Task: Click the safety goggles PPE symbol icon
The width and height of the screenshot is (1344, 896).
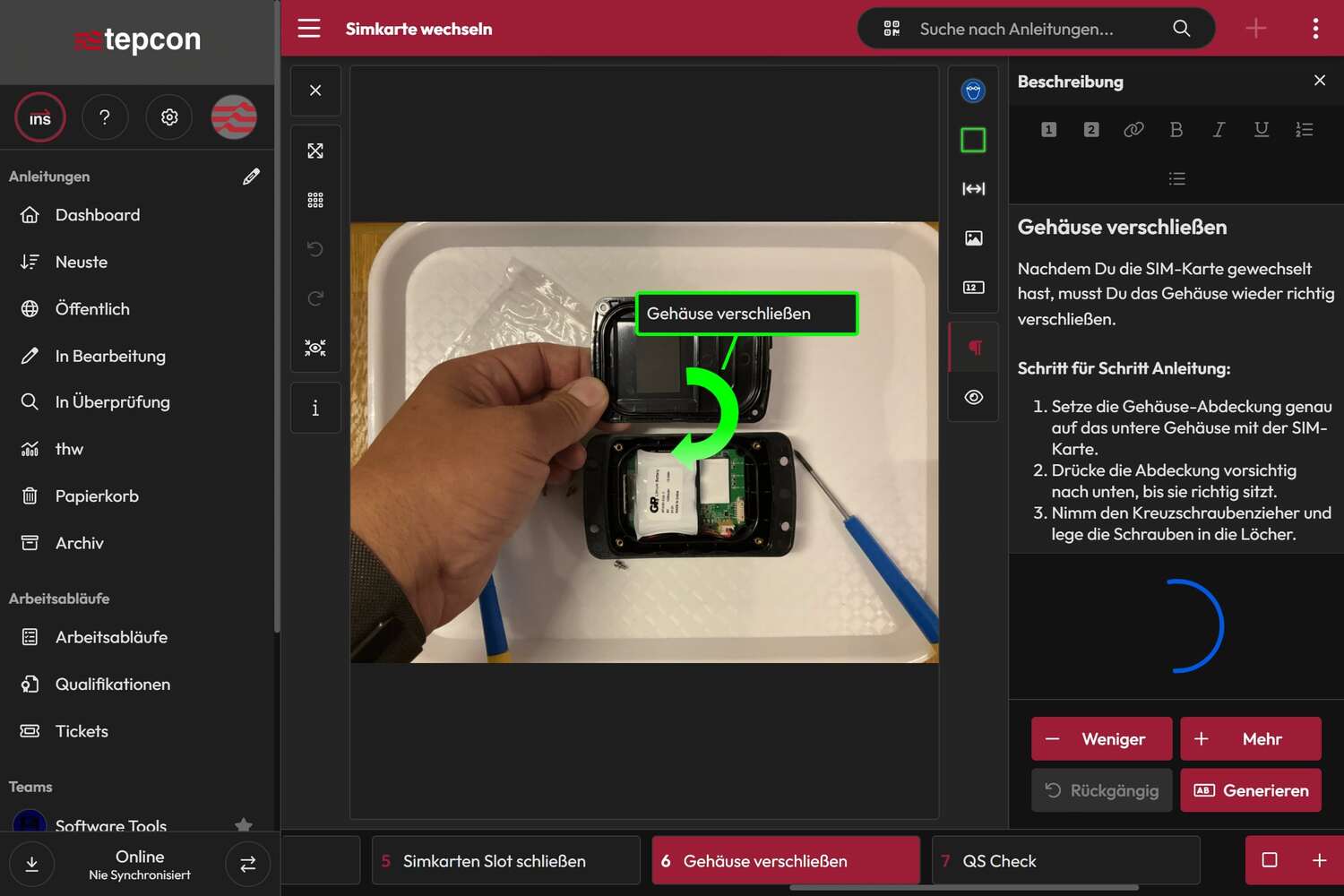Action: (x=973, y=90)
